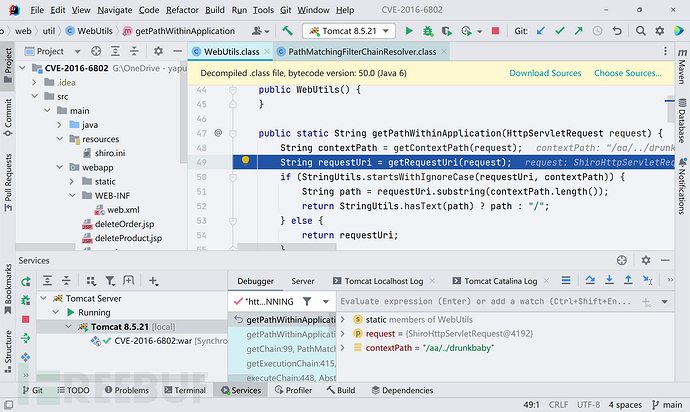Open the Refactor menu
This screenshot has height=412, width=690.
pyautogui.click(x=182, y=10)
